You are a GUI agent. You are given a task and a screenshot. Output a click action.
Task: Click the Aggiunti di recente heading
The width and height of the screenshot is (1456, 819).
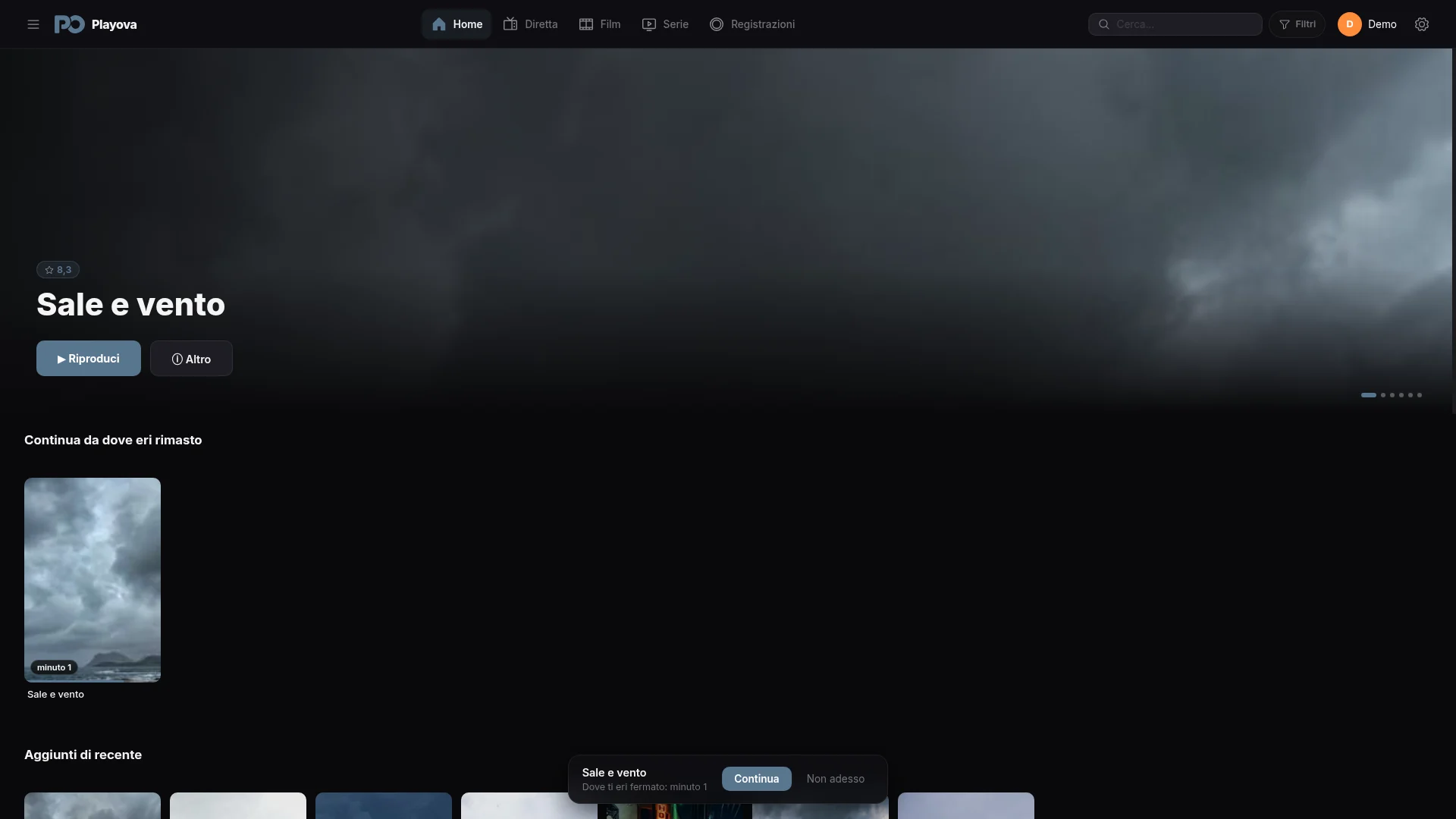(x=83, y=755)
